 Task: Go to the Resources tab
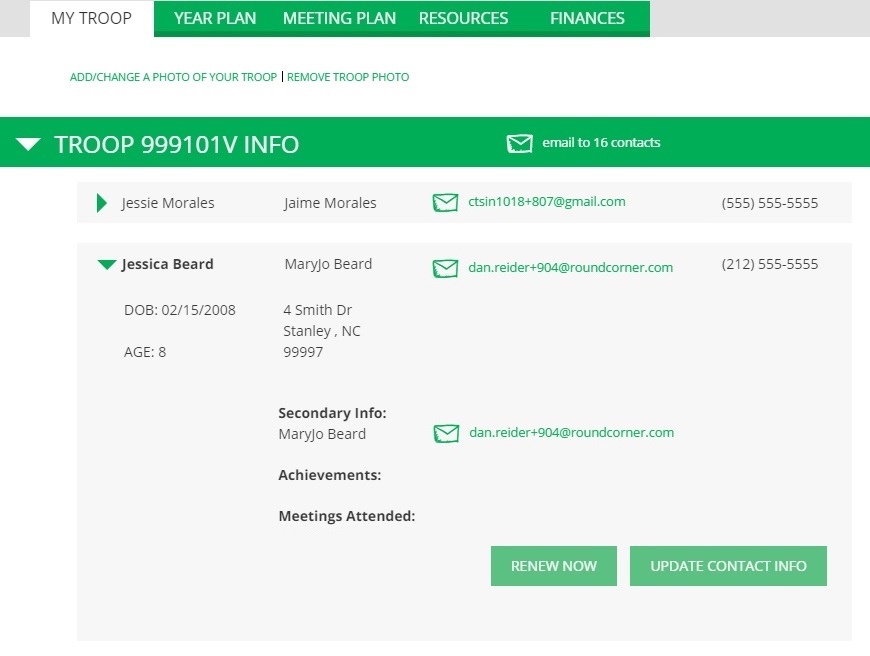[x=463, y=18]
